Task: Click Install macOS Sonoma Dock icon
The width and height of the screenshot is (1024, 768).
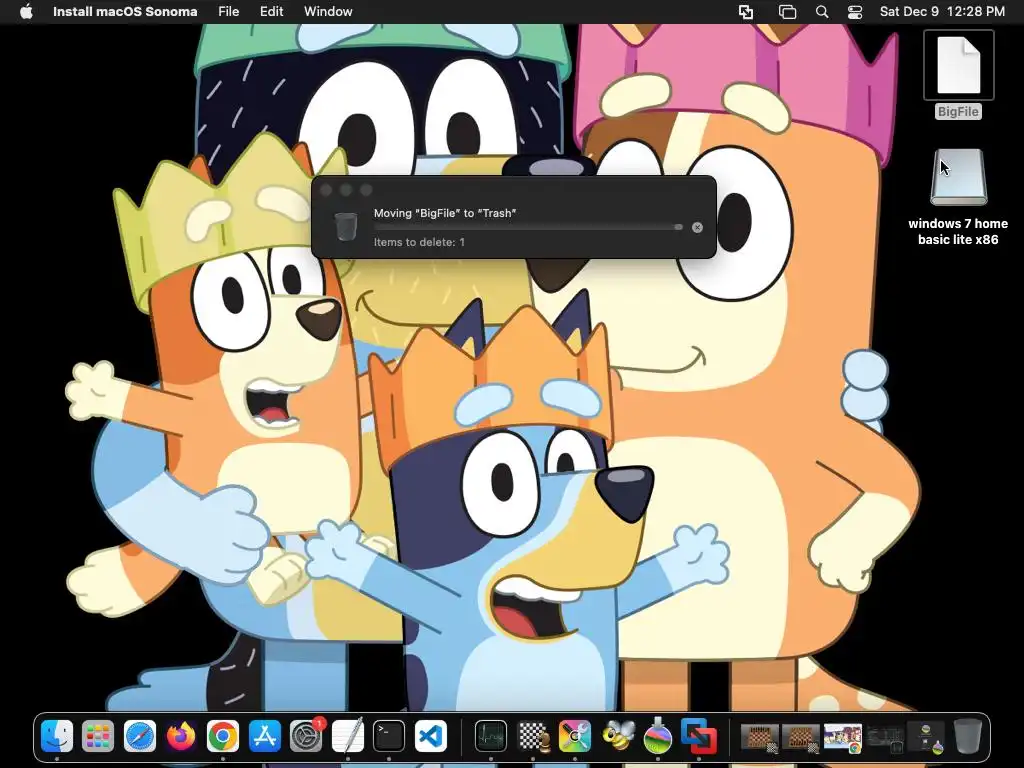Action: 658,736
